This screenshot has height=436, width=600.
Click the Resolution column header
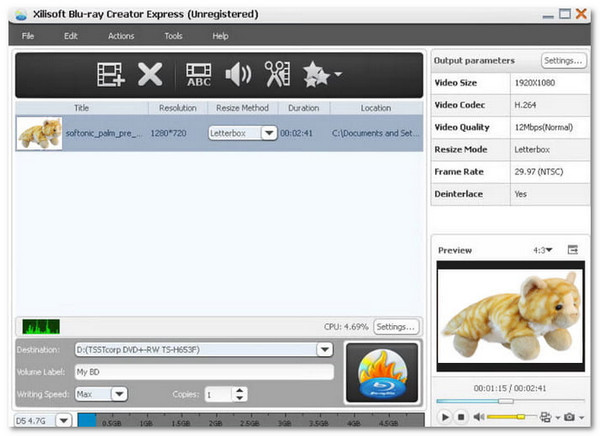tap(178, 108)
